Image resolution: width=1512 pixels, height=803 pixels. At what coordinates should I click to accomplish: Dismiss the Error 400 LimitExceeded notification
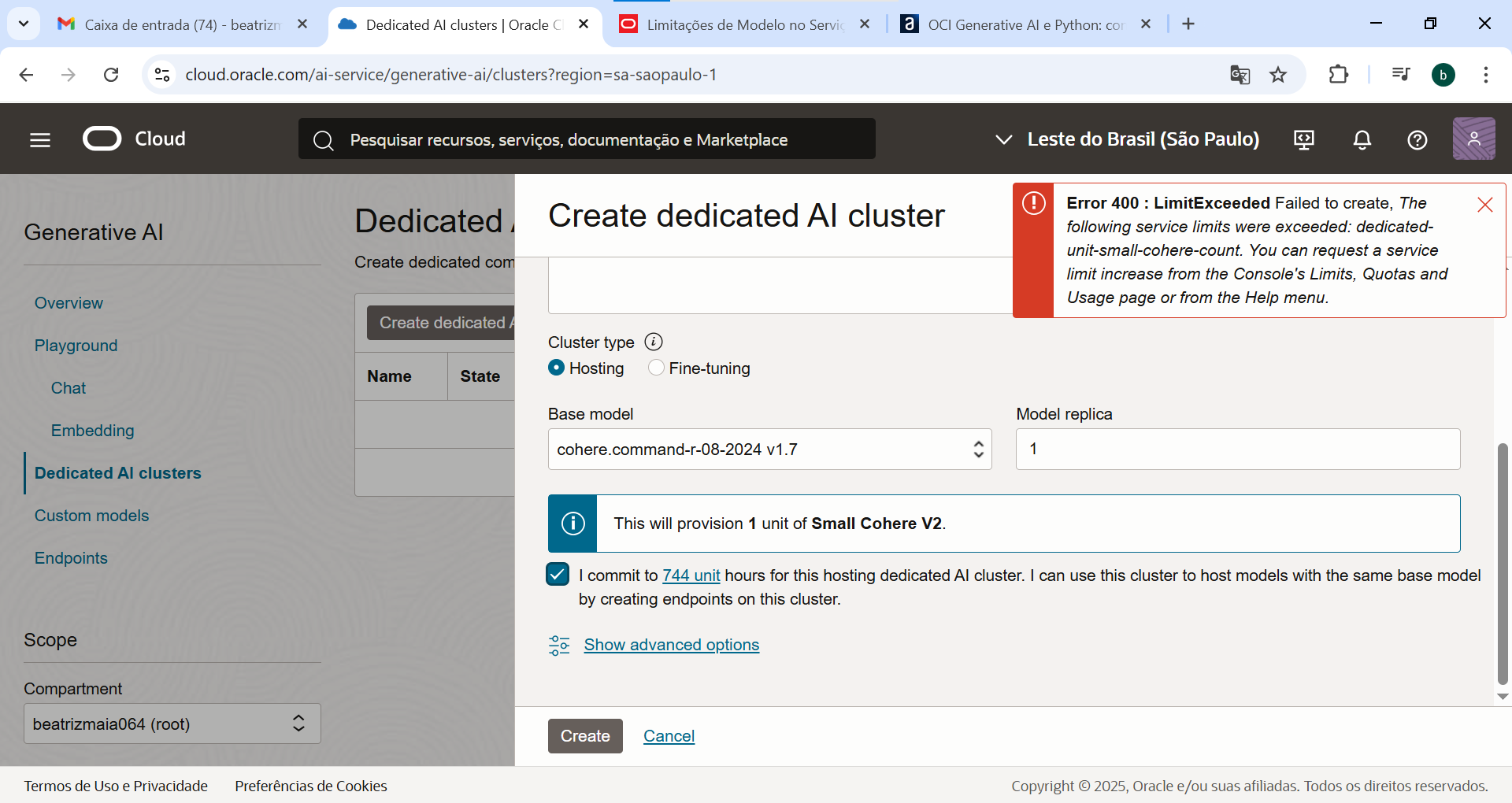1485,205
